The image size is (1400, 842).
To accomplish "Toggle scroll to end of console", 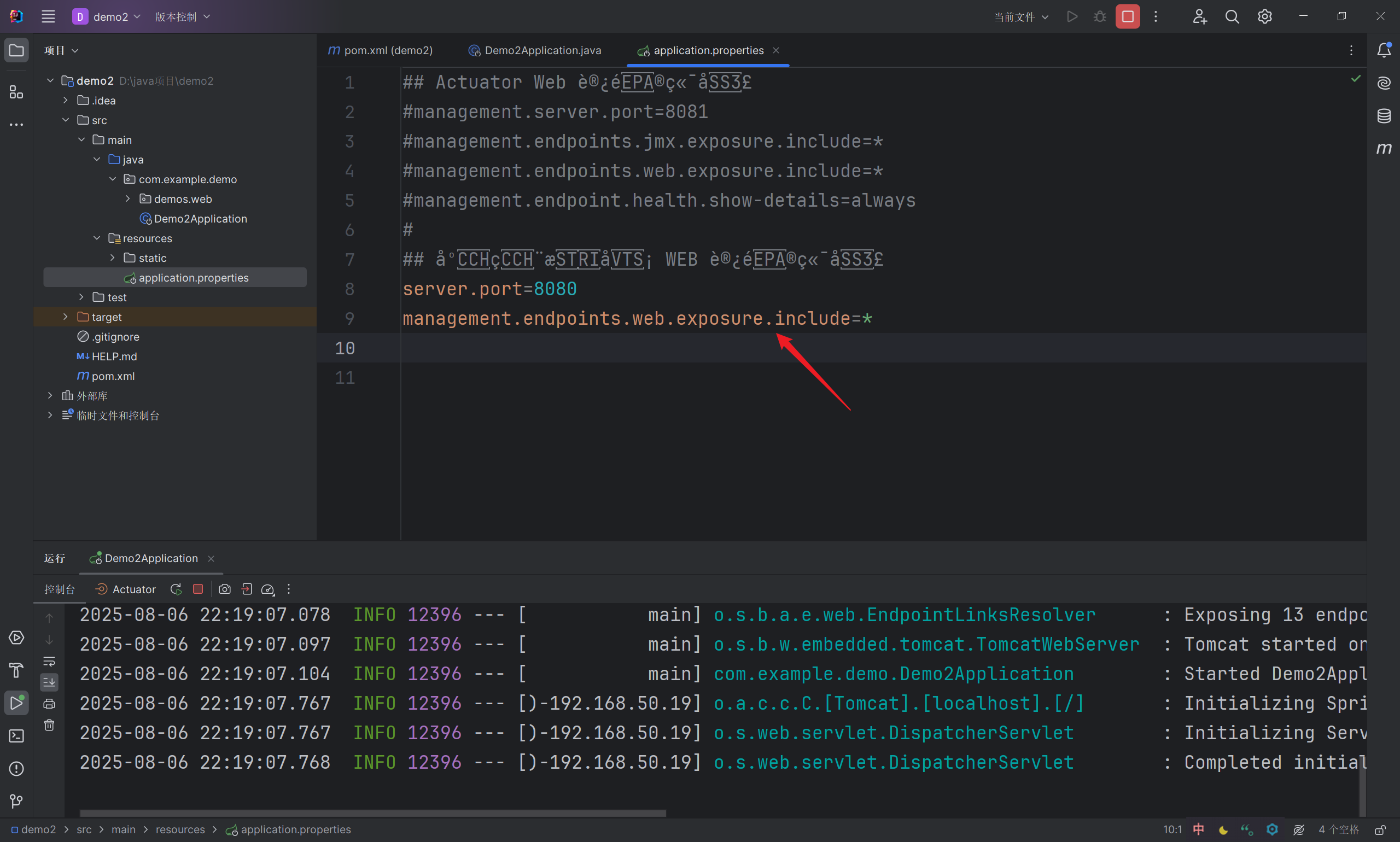I will pos(49,682).
